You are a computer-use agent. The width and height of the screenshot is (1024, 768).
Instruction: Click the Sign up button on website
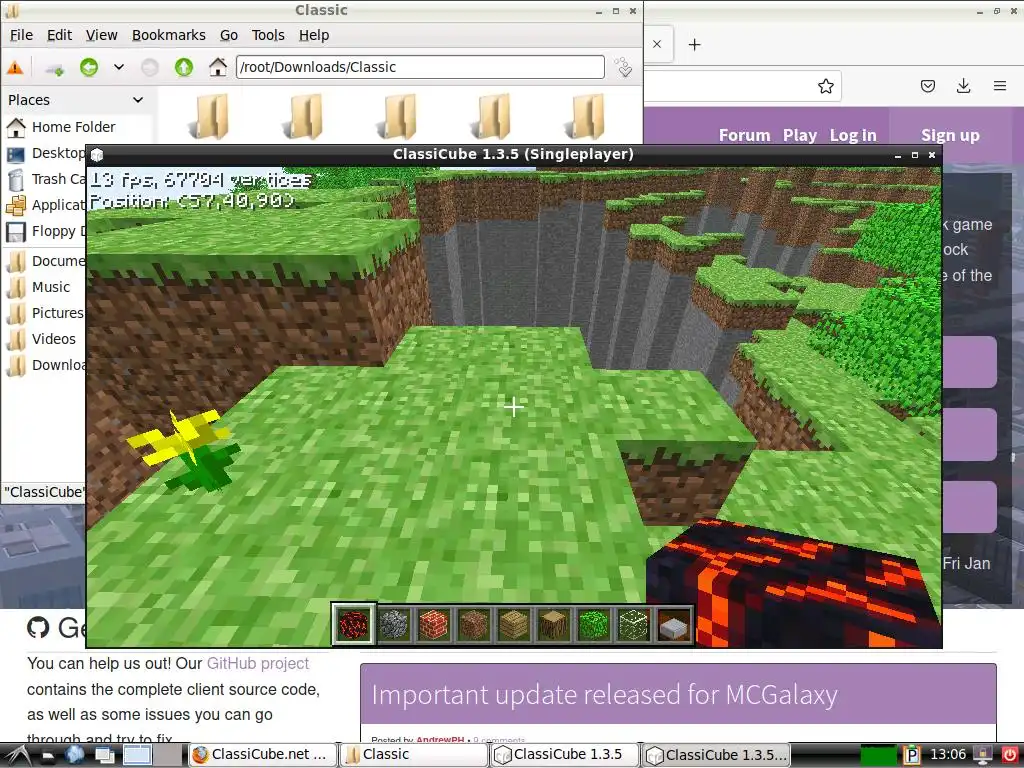coord(950,135)
